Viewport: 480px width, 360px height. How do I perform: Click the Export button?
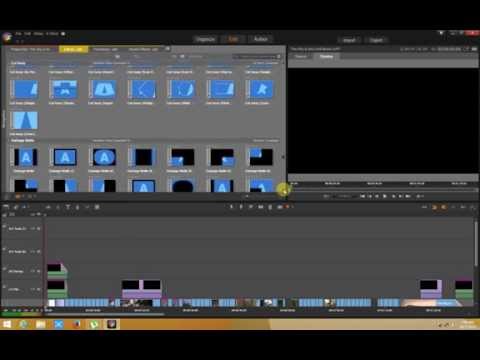coord(376,40)
